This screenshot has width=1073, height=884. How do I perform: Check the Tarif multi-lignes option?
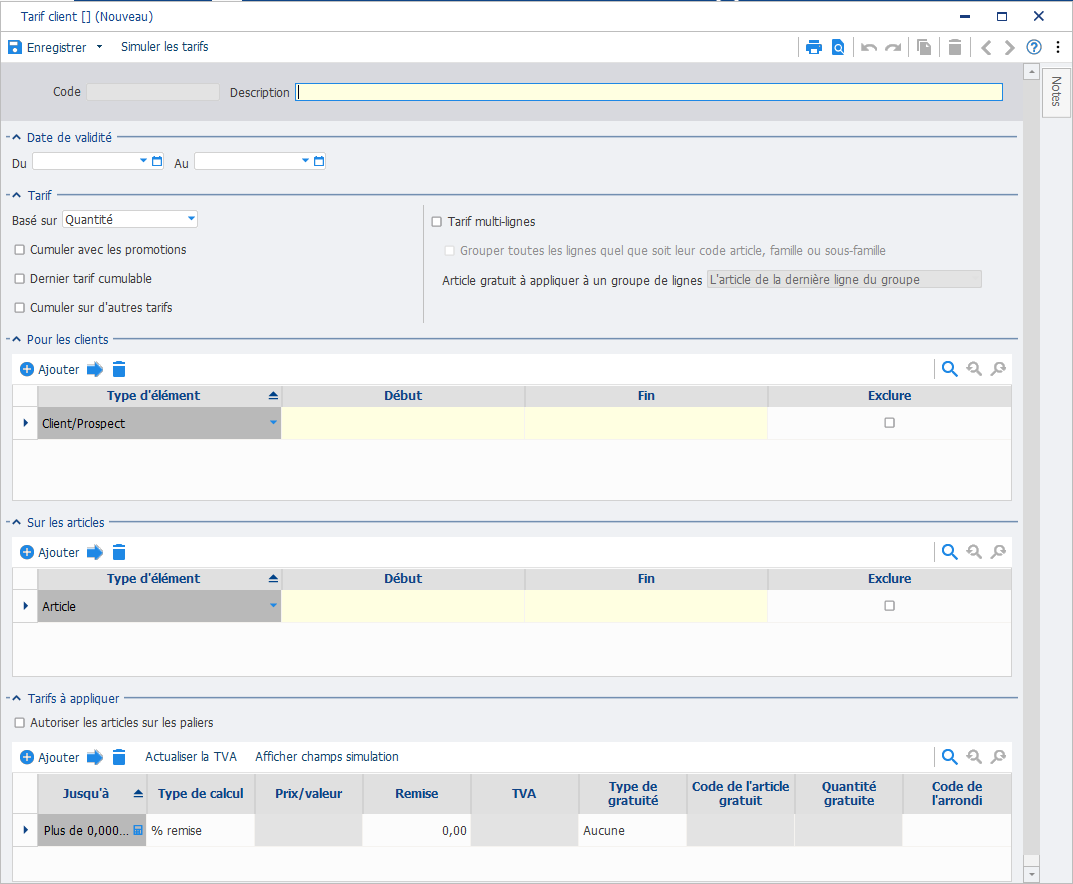[x=435, y=221]
